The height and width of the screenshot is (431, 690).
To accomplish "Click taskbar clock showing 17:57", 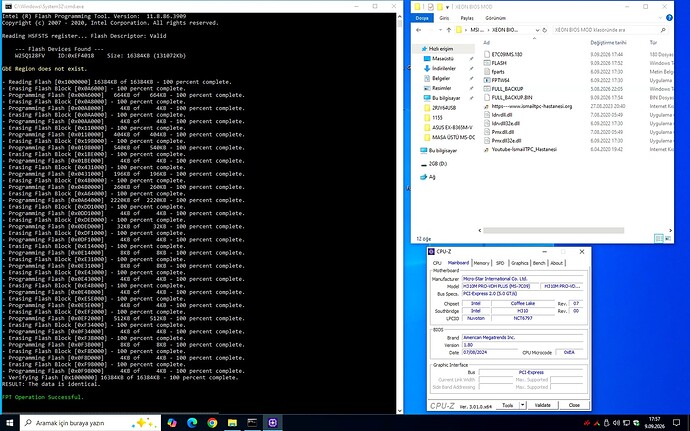I will pos(654,423).
